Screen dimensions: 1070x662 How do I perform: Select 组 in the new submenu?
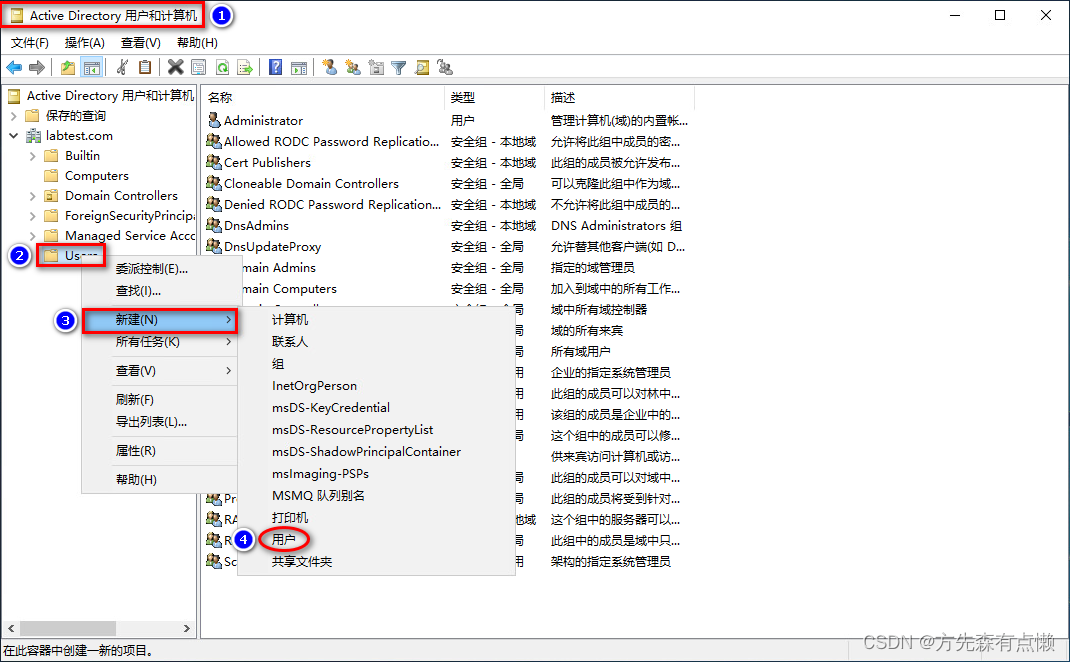[x=278, y=364]
